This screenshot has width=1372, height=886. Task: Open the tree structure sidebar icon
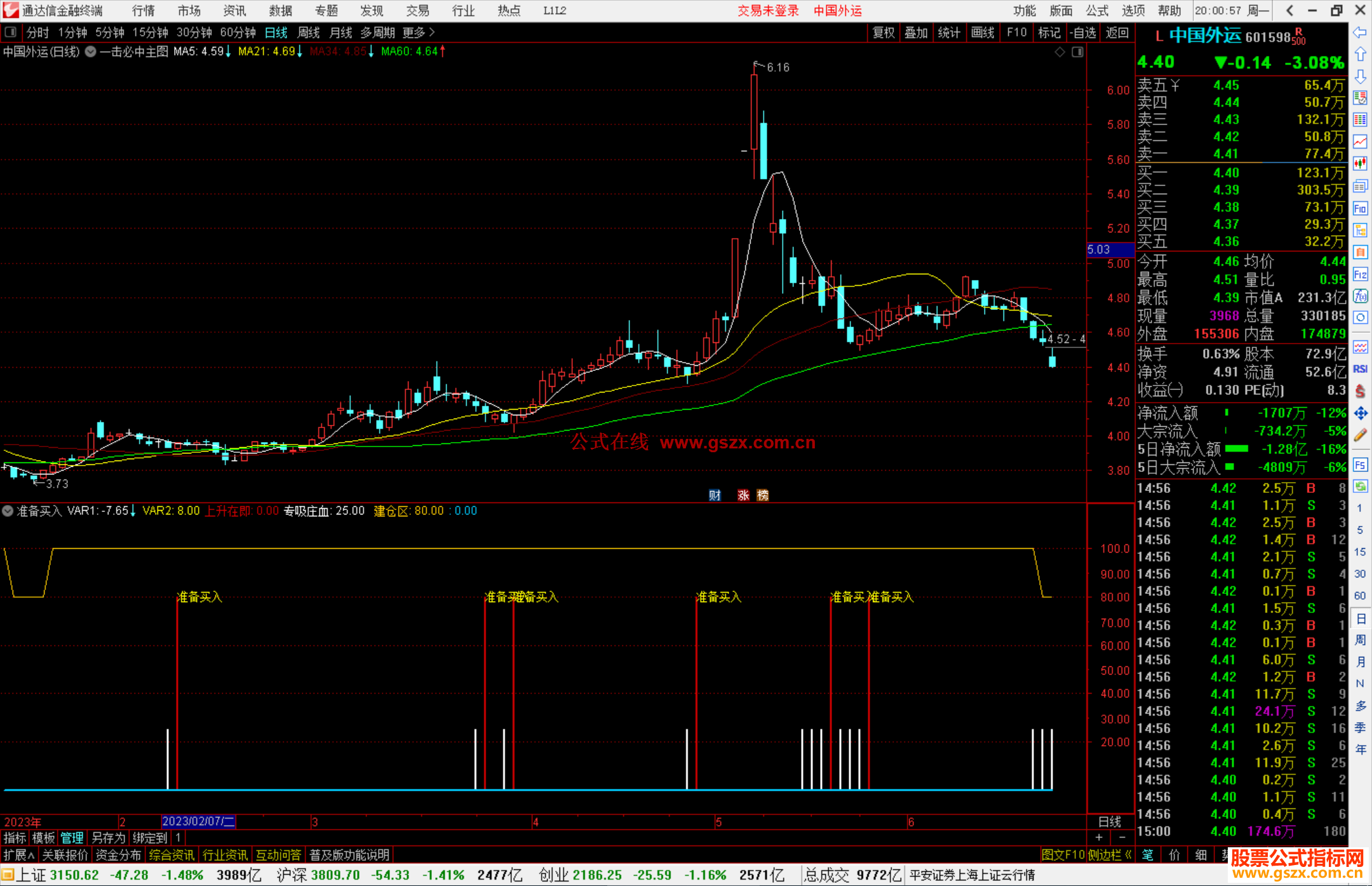(x=1360, y=230)
